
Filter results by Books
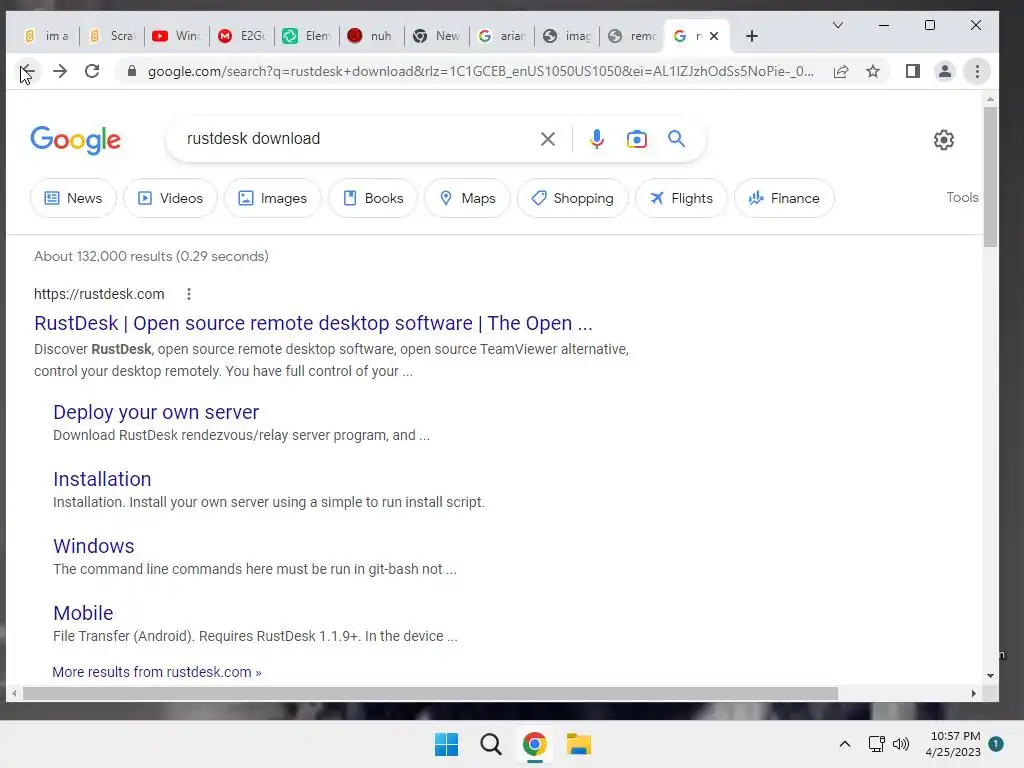tap(373, 198)
